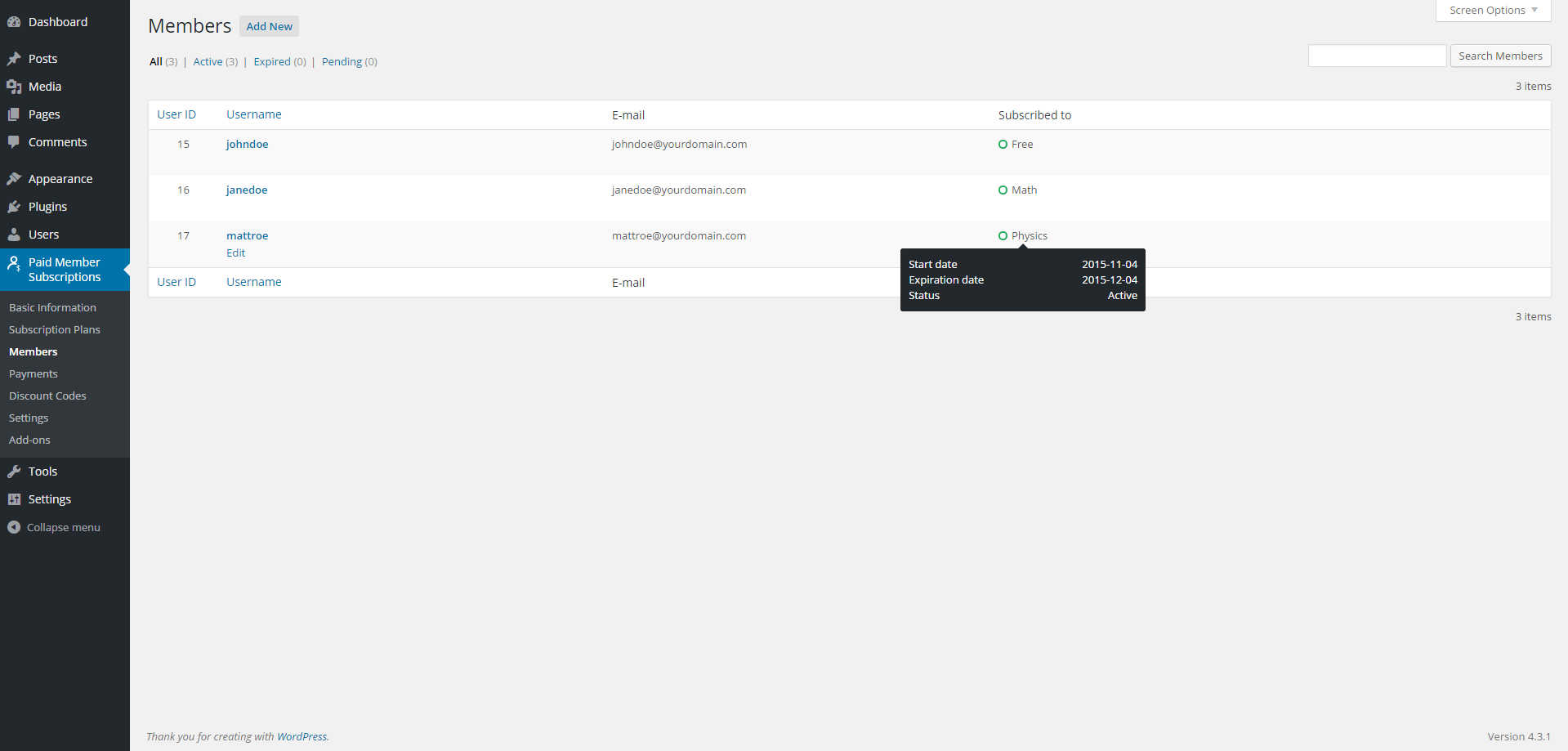The width and height of the screenshot is (1568, 751).
Task: Switch to the Expired members filter
Action: pos(271,61)
